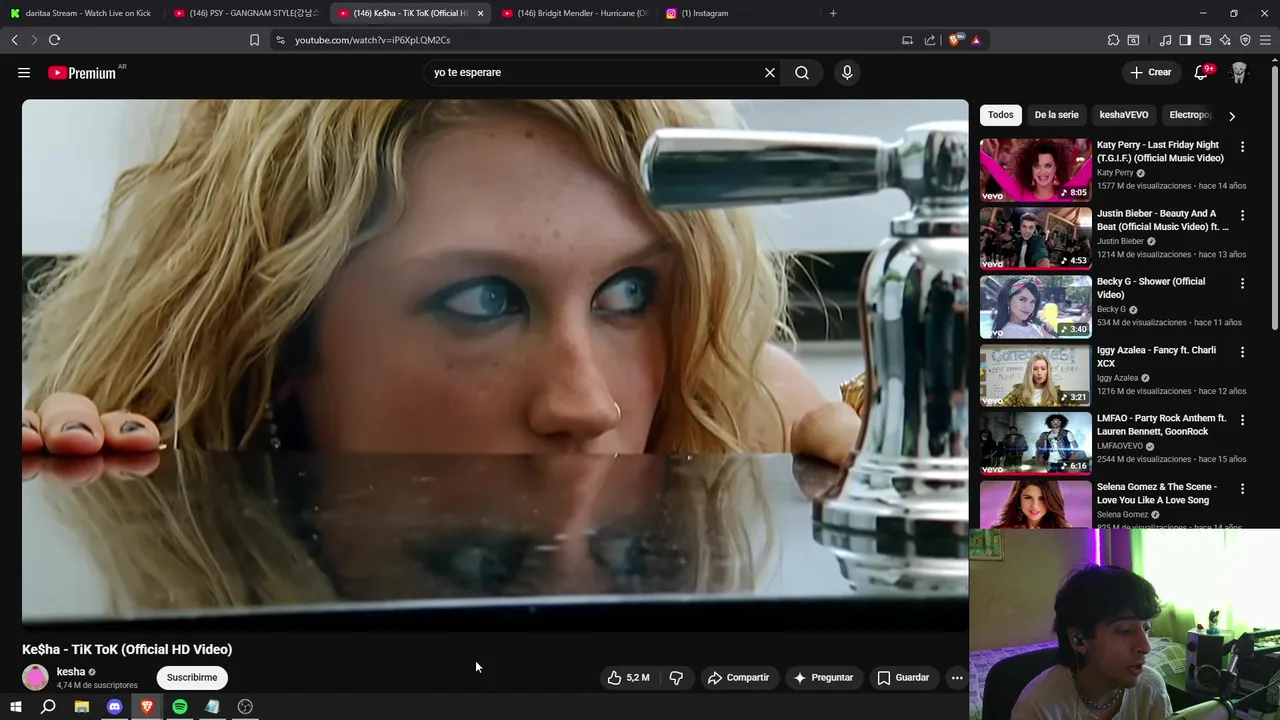The width and height of the screenshot is (1280, 720).
Task: Open the account avatar menu
Action: (x=1239, y=72)
